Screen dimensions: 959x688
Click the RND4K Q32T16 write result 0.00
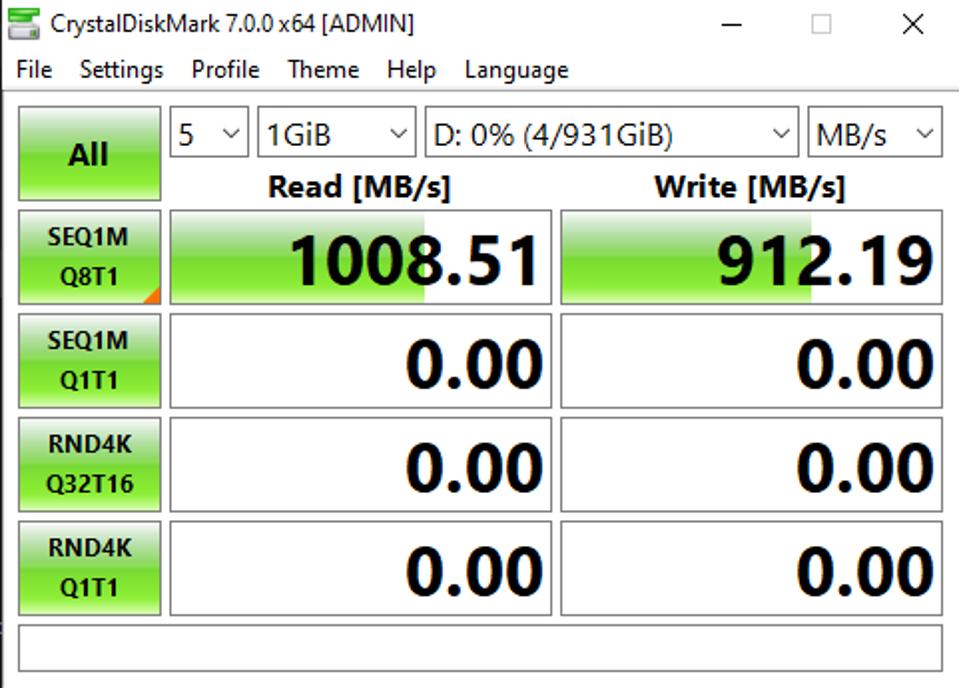[751, 464]
